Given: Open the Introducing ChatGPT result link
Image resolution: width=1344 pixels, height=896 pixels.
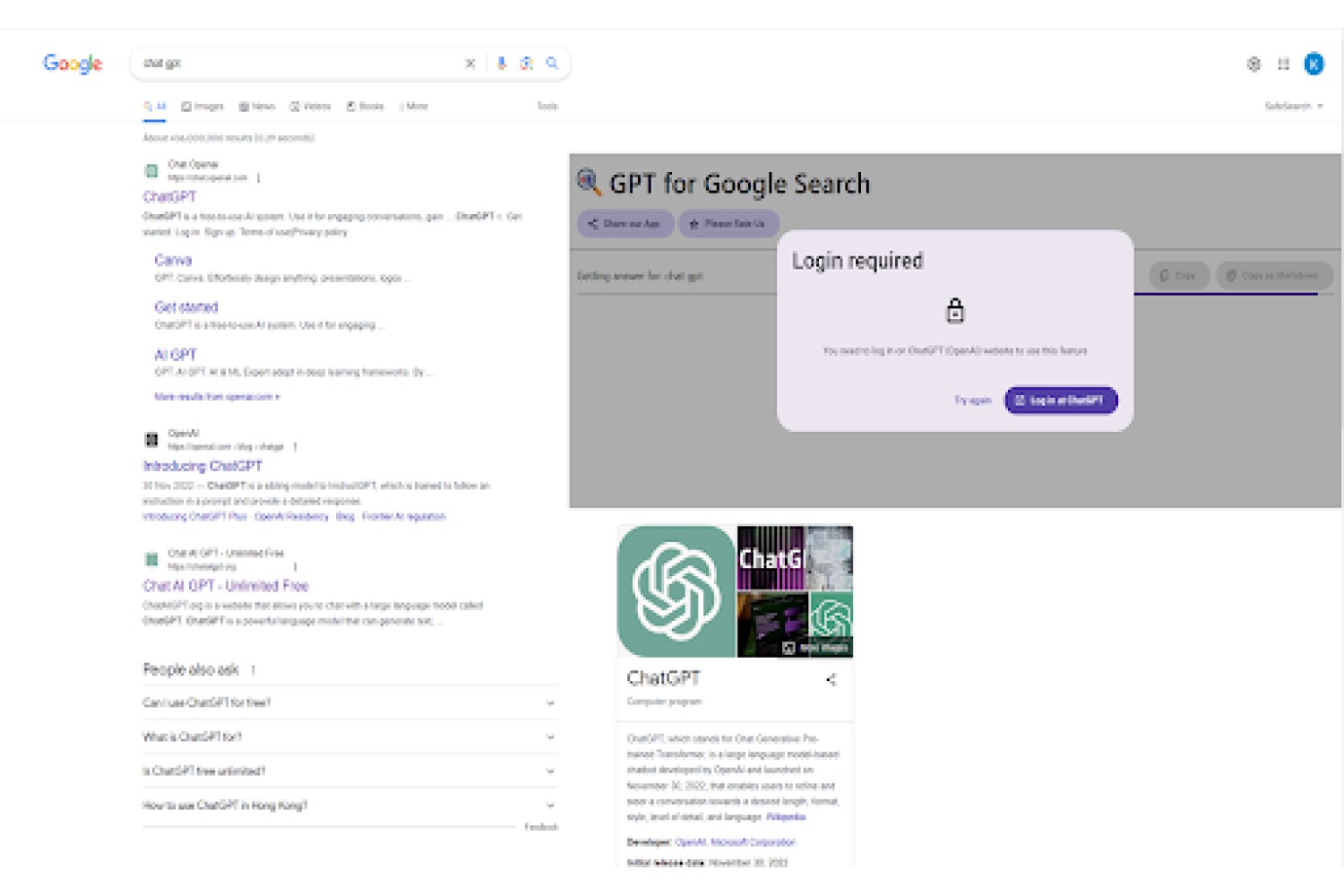Looking at the screenshot, I should click(202, 466).
